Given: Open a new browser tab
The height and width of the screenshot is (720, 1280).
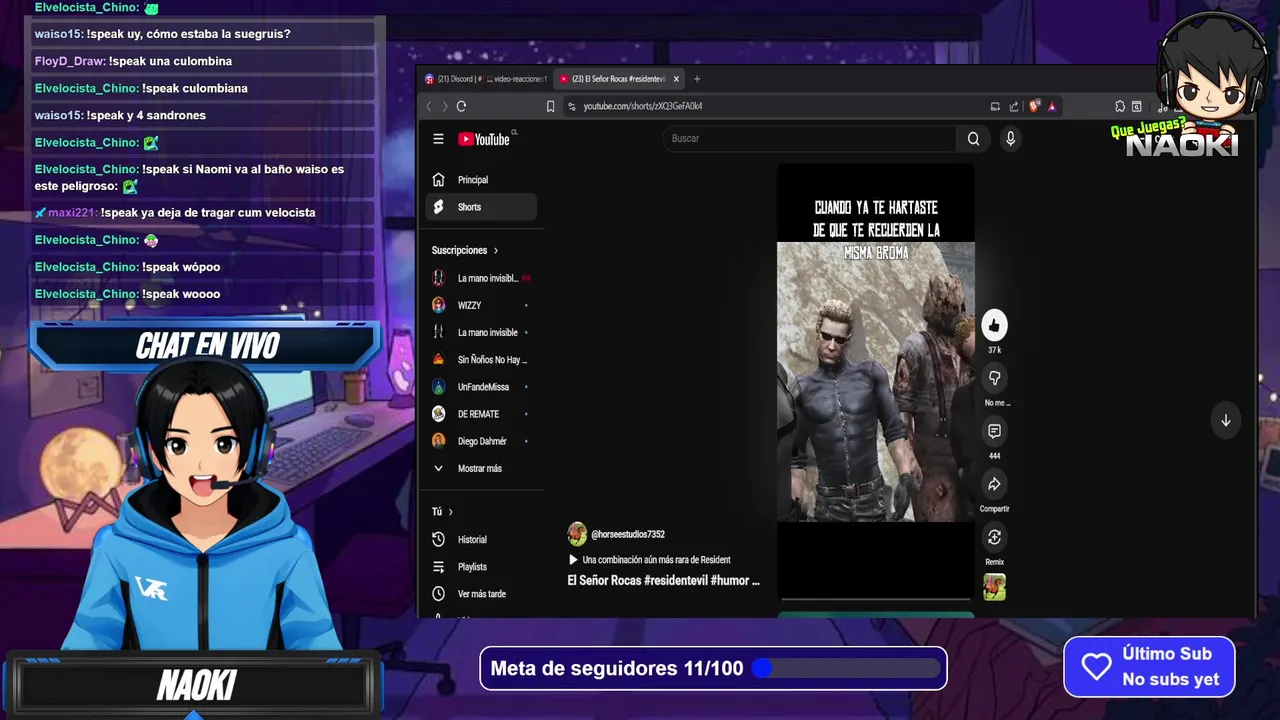Looking at the screenshot, I should pyautogui.click(x=697, y=79).
